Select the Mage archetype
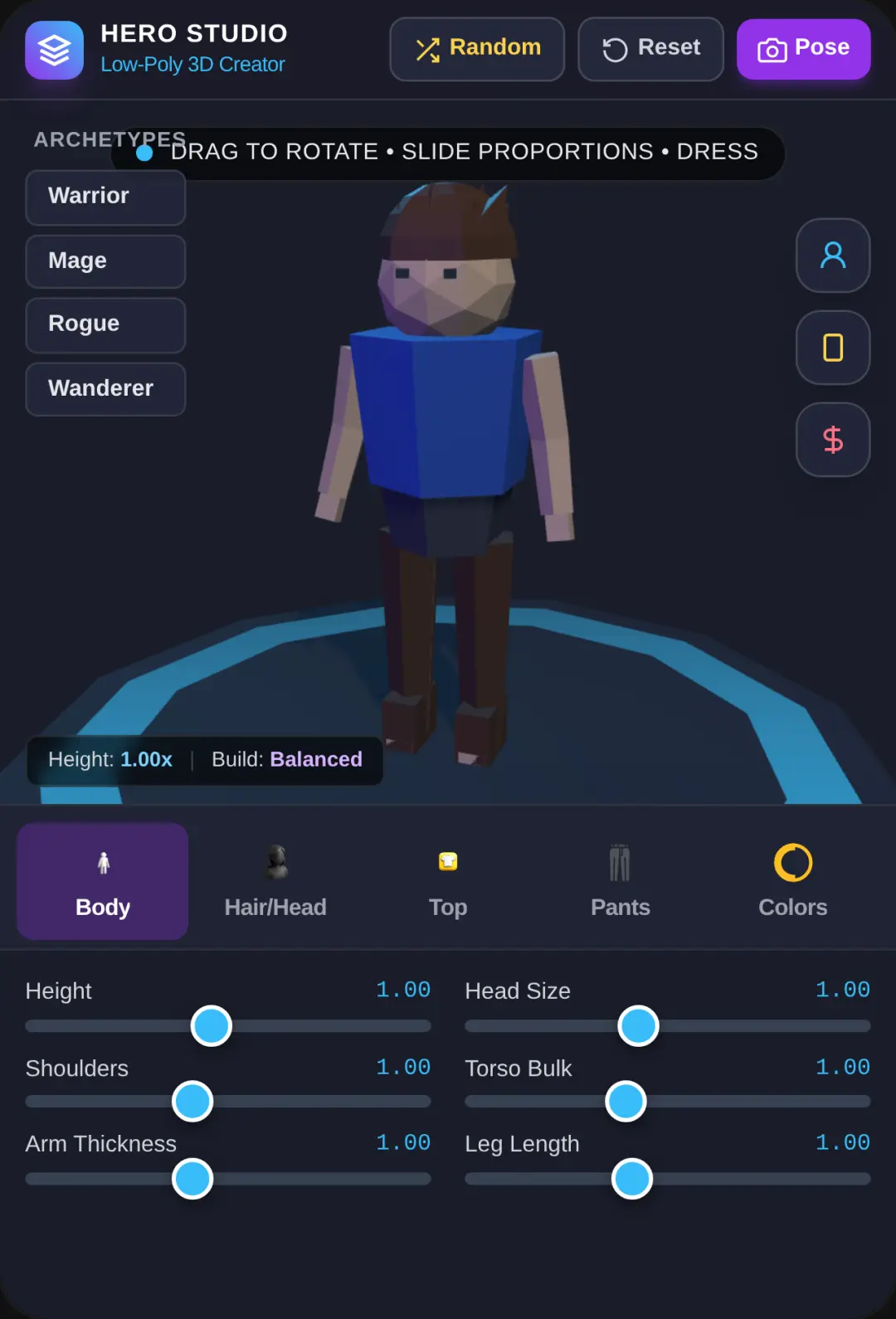 [x=105, y=261]
